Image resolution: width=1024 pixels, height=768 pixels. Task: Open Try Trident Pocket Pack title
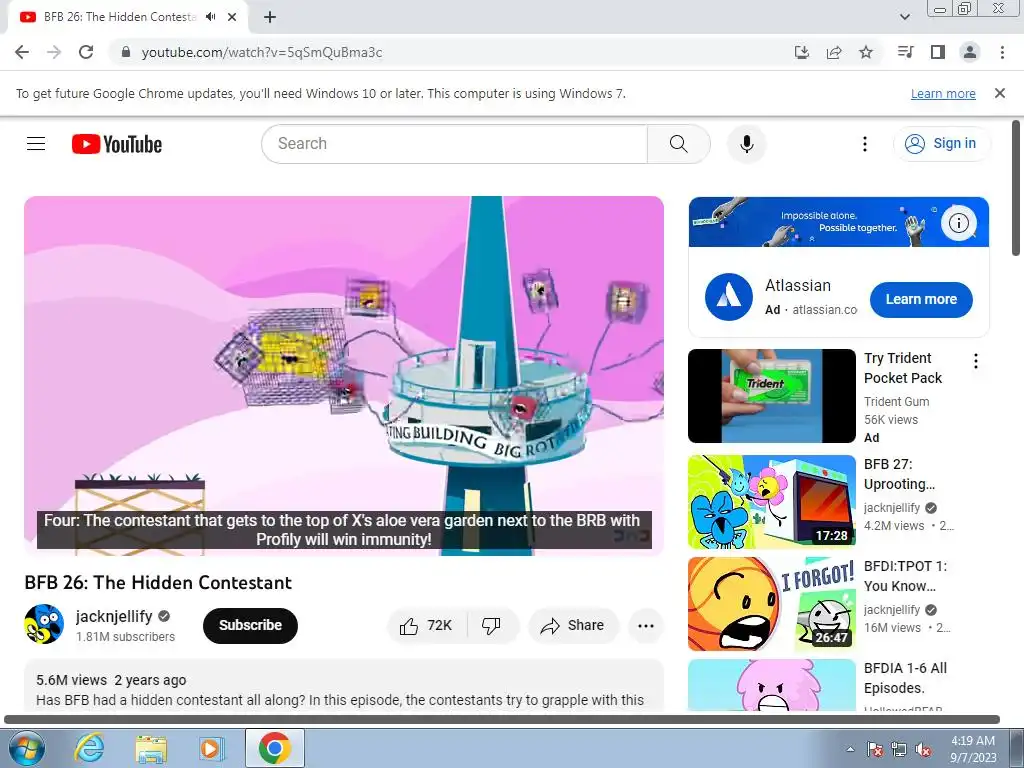(903, 368)
